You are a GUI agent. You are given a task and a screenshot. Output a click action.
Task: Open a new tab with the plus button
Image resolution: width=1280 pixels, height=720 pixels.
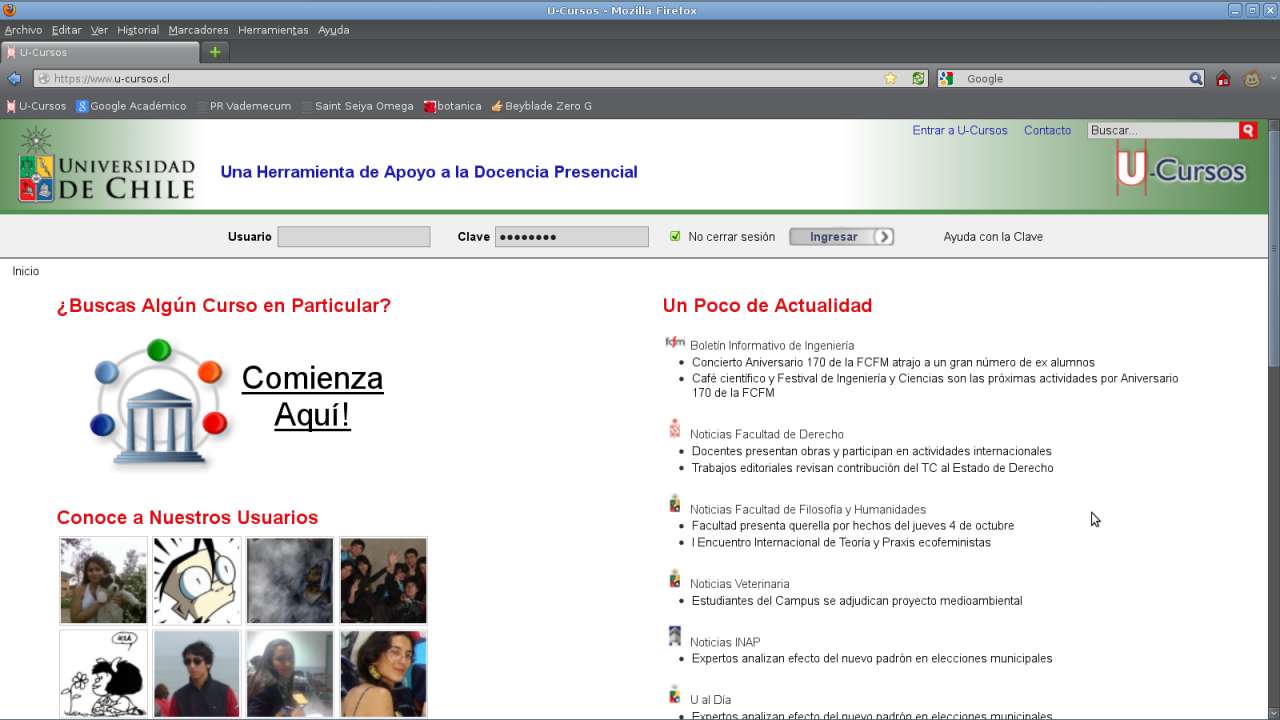click(x=214, y=52)
